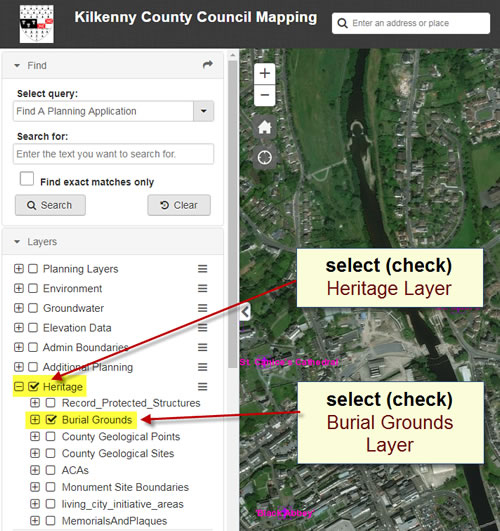Collapse the Heritage layer group

coord(19,387)
